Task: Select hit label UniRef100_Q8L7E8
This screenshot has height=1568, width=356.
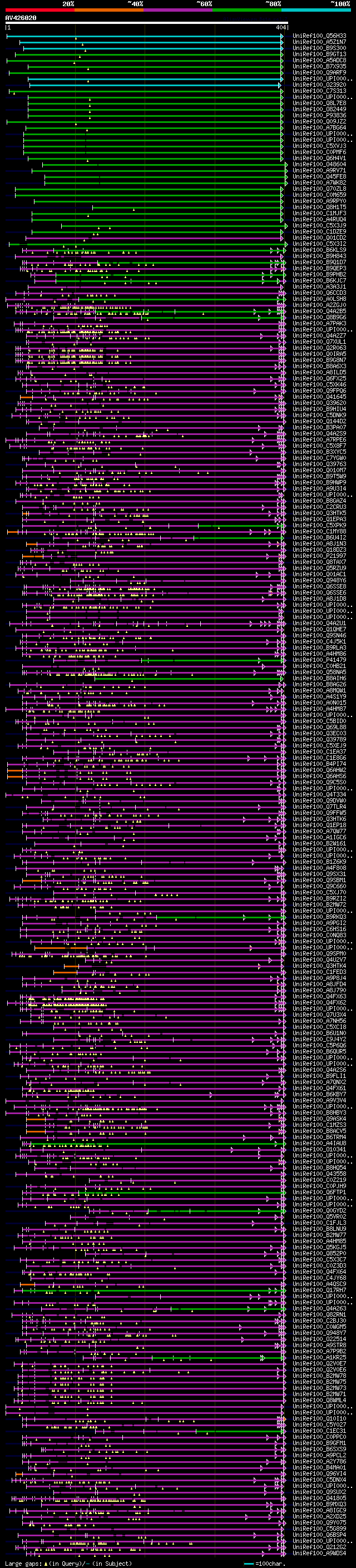Action: pos(319,103)
